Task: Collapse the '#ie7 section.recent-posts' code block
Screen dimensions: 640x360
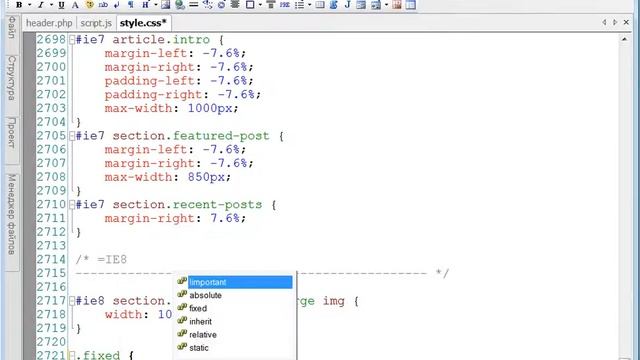Action: pos(72,204)
